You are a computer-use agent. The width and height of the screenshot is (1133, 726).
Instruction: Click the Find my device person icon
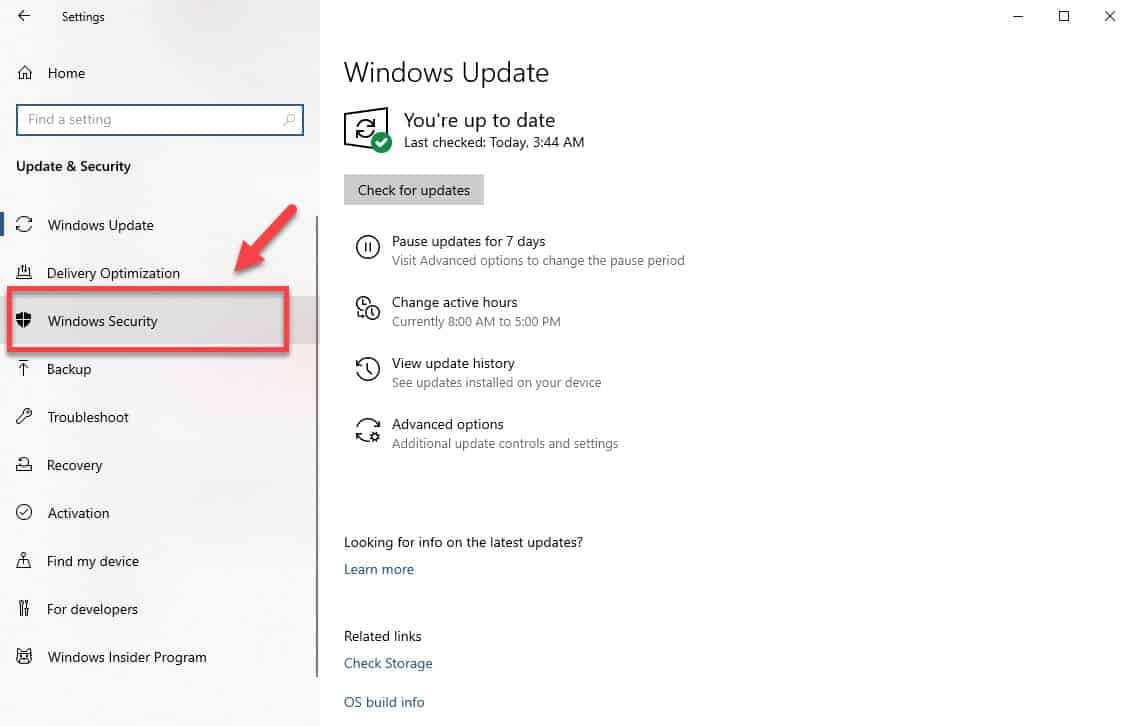(x=24, y=561)
